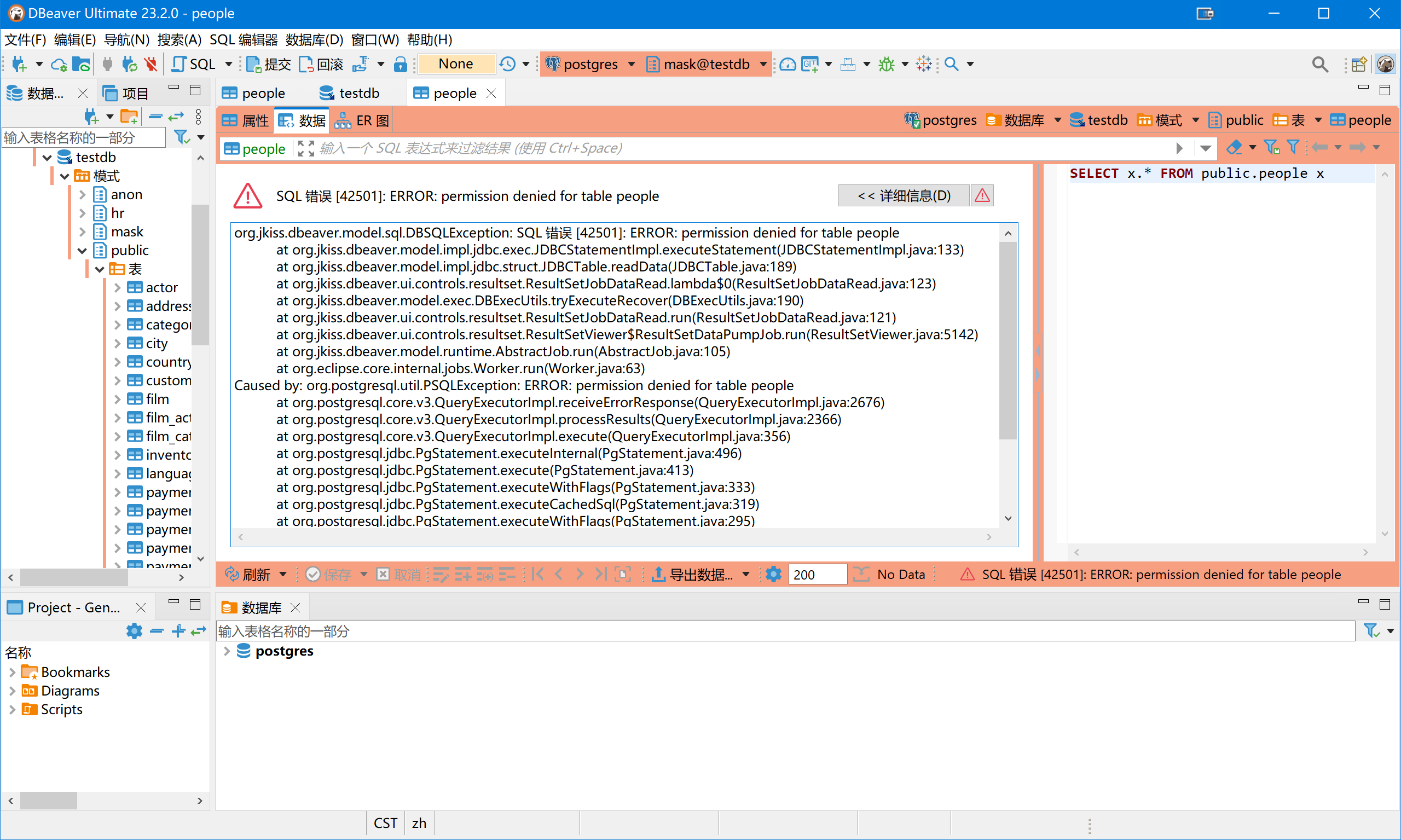Click the navigator filter funnel icon

[x=181, y=137]
